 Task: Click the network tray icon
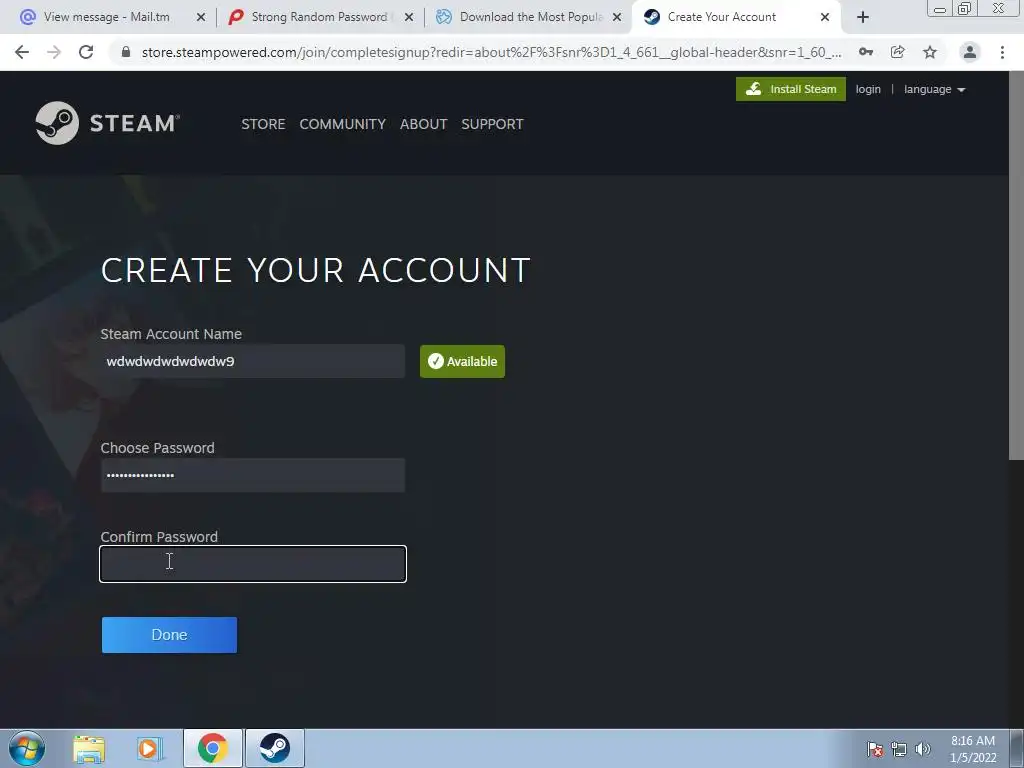click(899, 749)
